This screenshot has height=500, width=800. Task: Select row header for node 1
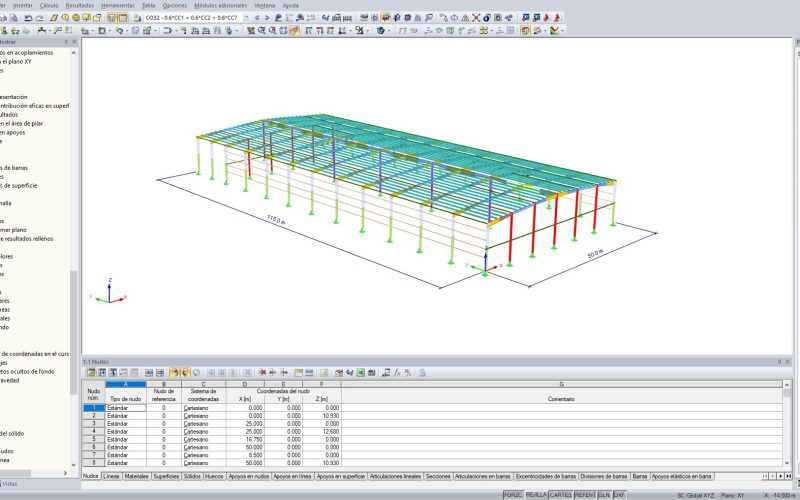click(x=93, y=408)
